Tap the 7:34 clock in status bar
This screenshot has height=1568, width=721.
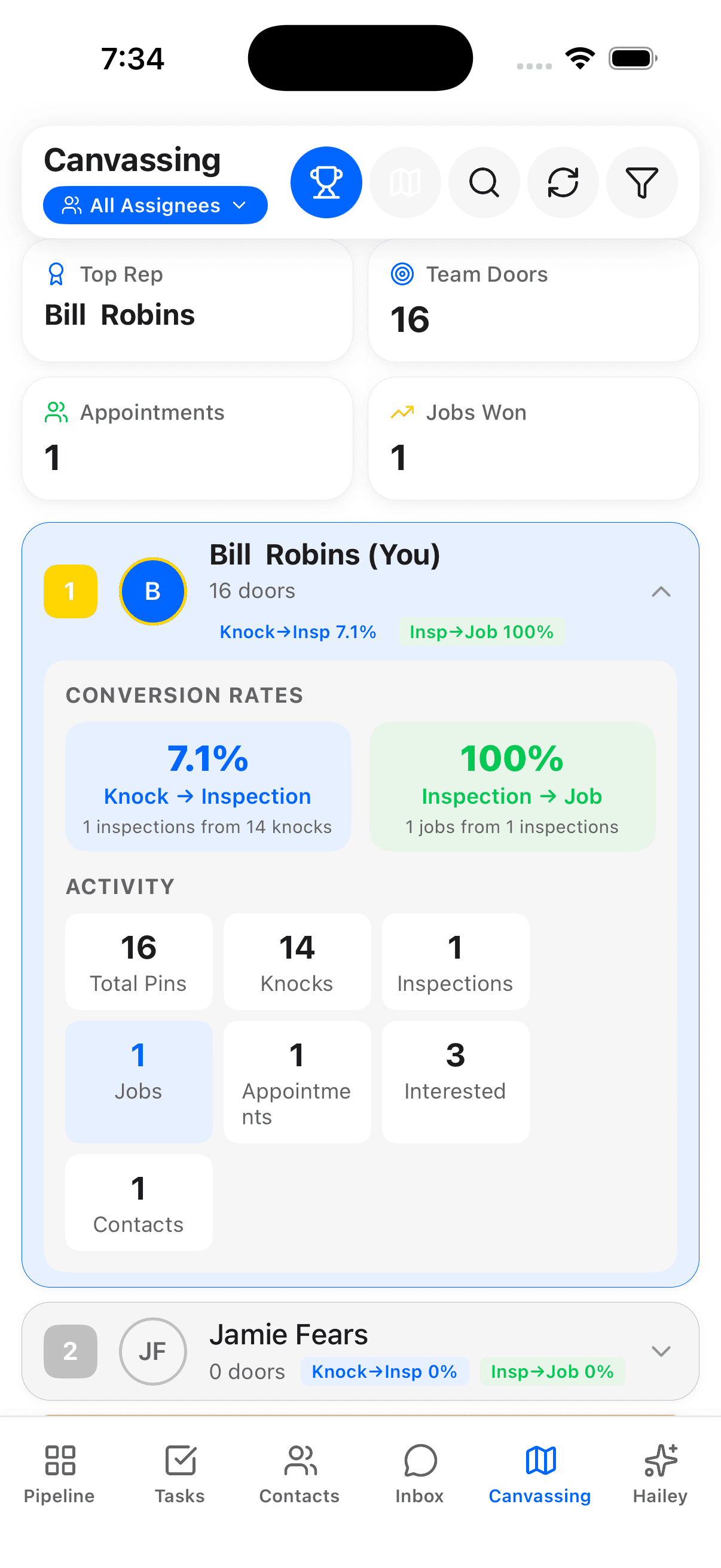click(133, 59)
